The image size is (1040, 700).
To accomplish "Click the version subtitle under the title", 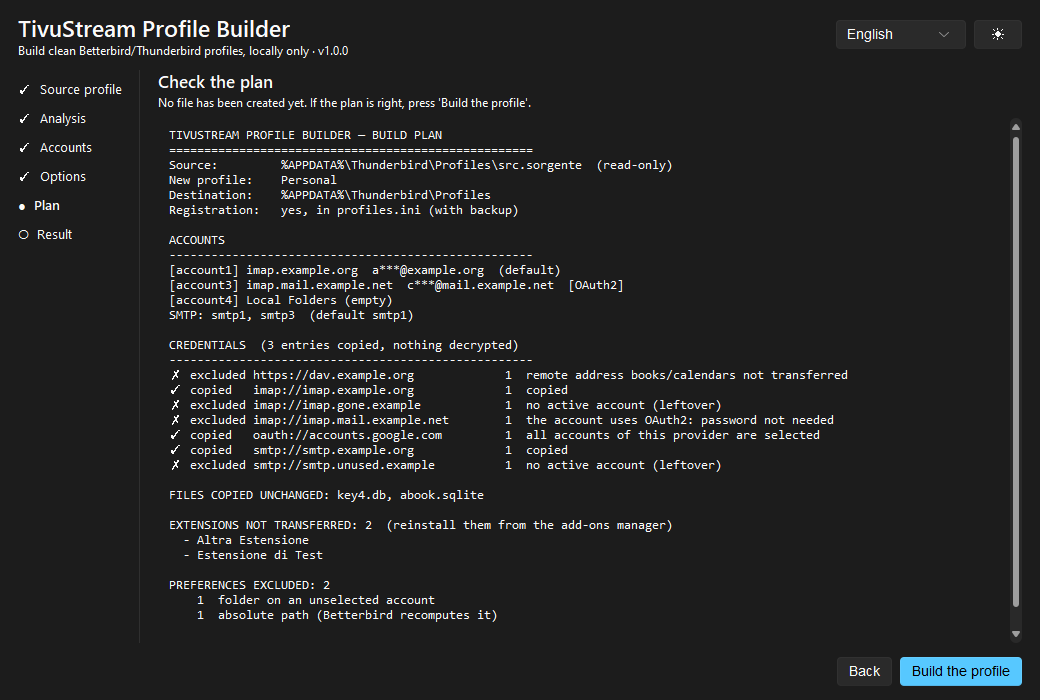I will tap(183, 51).
